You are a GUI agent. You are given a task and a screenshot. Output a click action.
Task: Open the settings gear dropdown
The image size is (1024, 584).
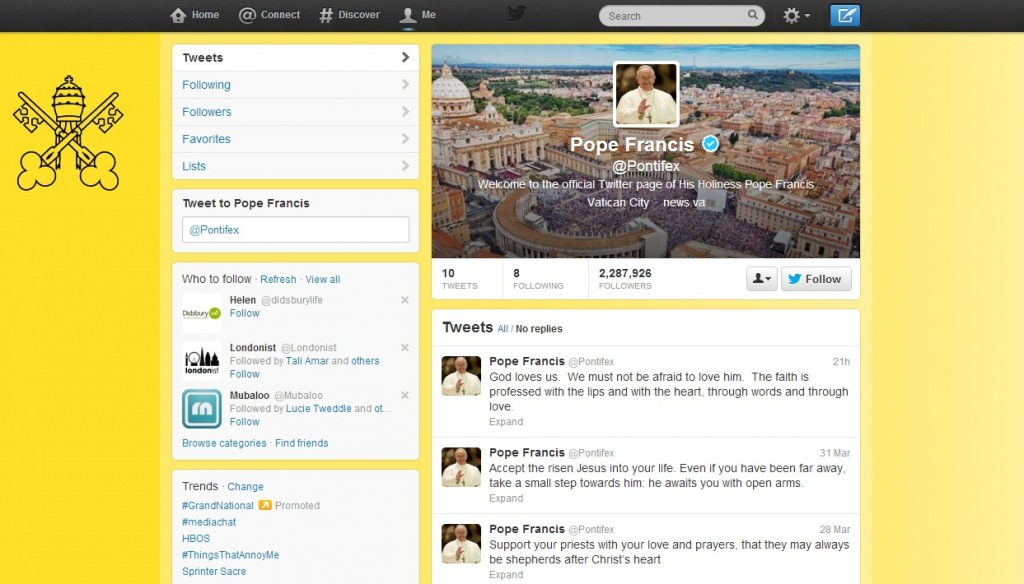pyautogui.click(x=796, y=15)
